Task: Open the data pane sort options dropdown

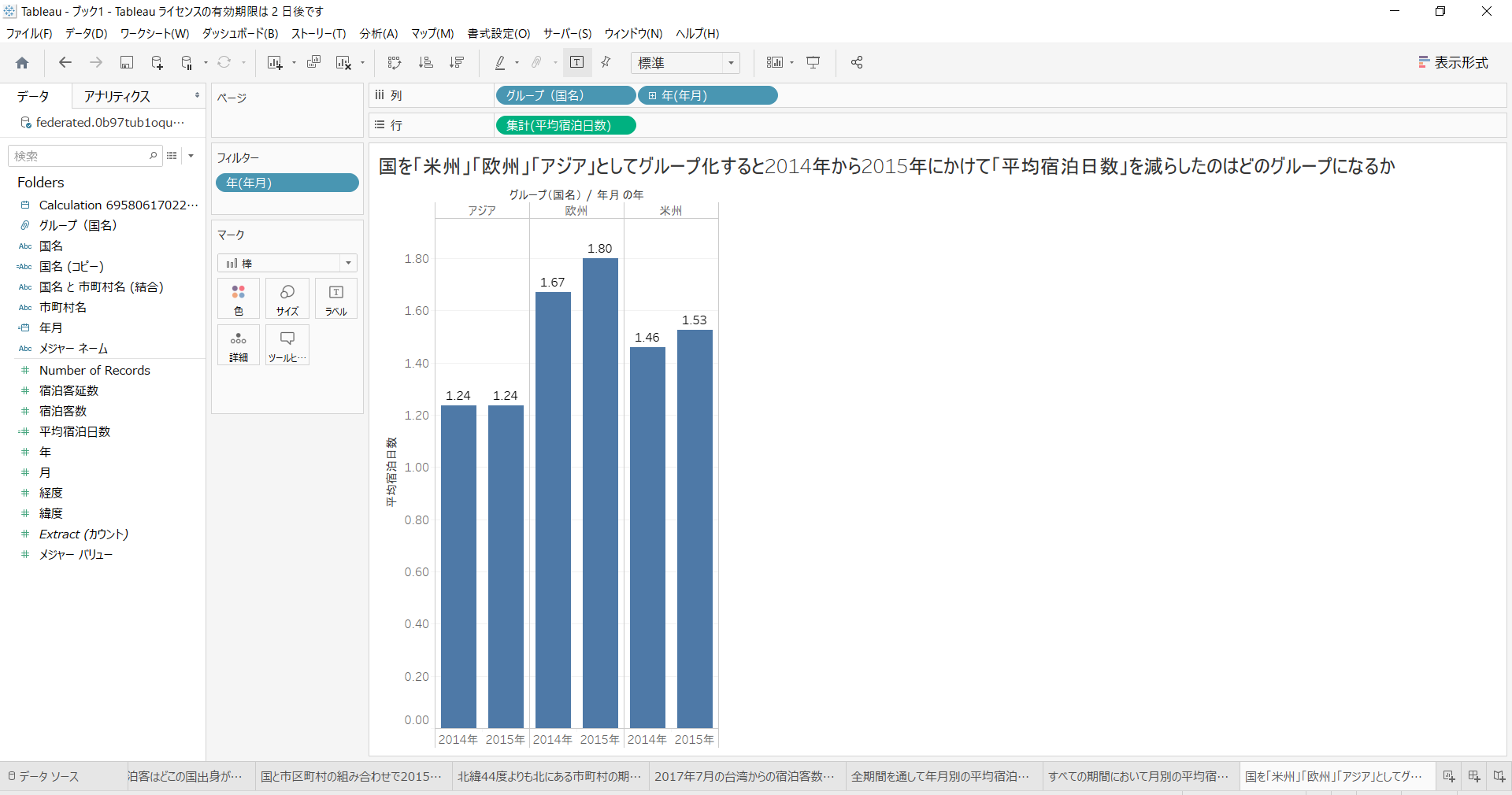Action: [x=191, y=156]
